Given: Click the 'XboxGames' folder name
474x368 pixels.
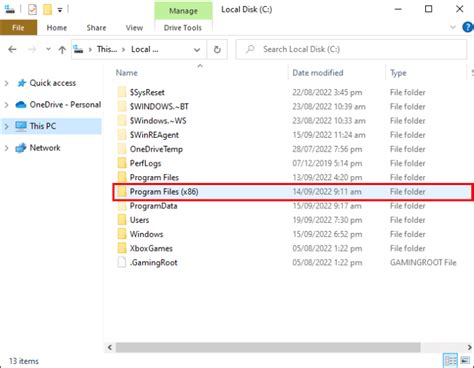Looking at the screenshot, I should (151, 248).
